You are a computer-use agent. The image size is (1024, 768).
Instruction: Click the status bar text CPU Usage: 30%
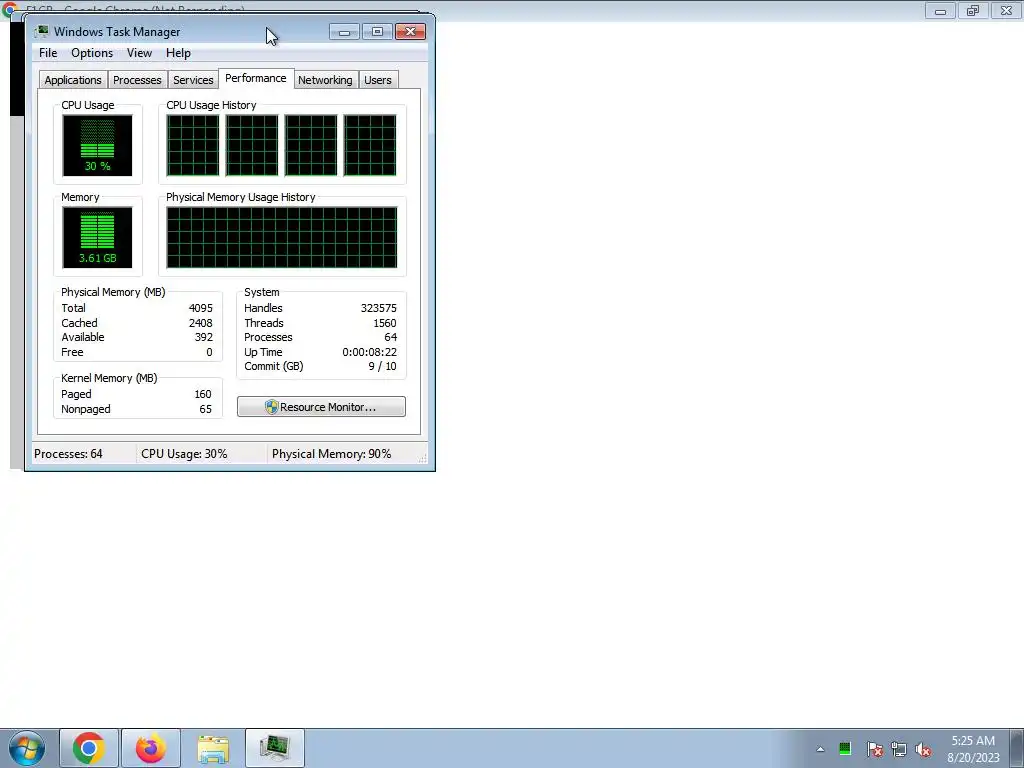pyautogui.click(x=184, y=454)
